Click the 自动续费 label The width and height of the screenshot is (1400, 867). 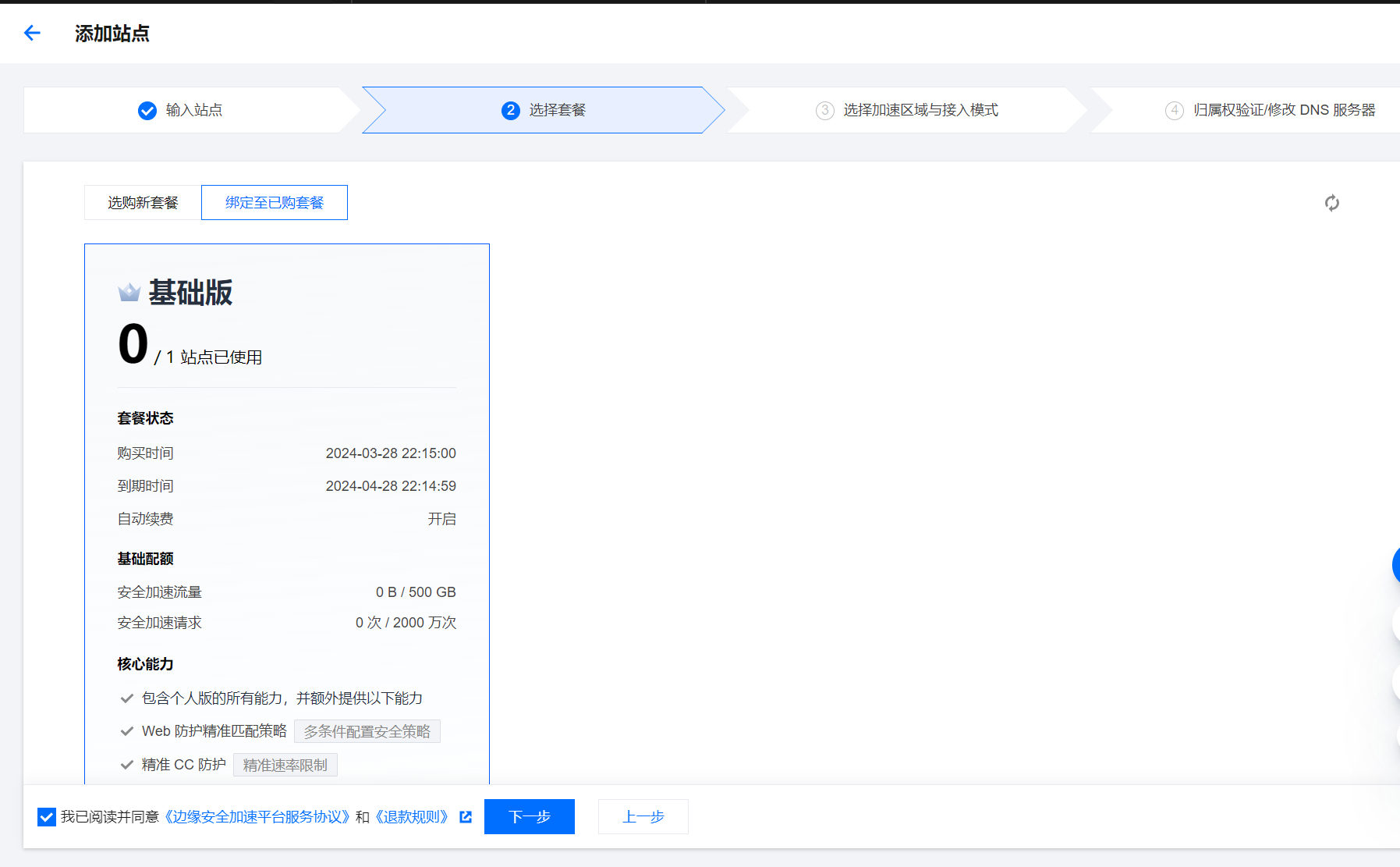pyautogui.click(x=146, y=519)
